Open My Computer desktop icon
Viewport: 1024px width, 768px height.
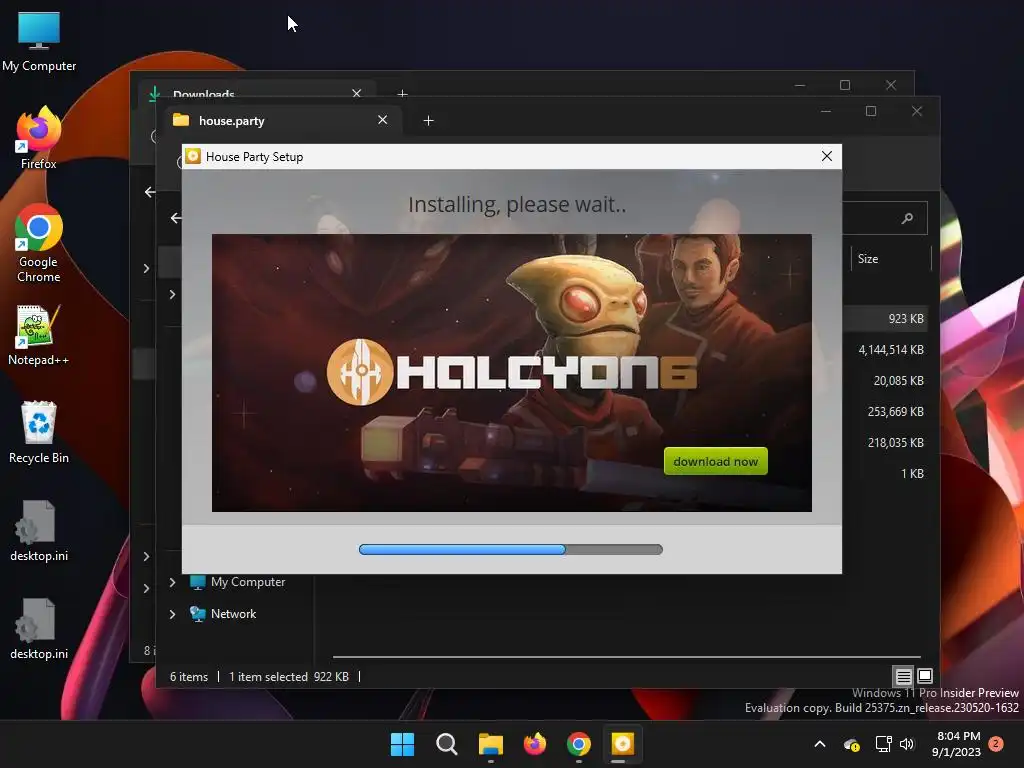pyautogui.click(x=39, y=41)
